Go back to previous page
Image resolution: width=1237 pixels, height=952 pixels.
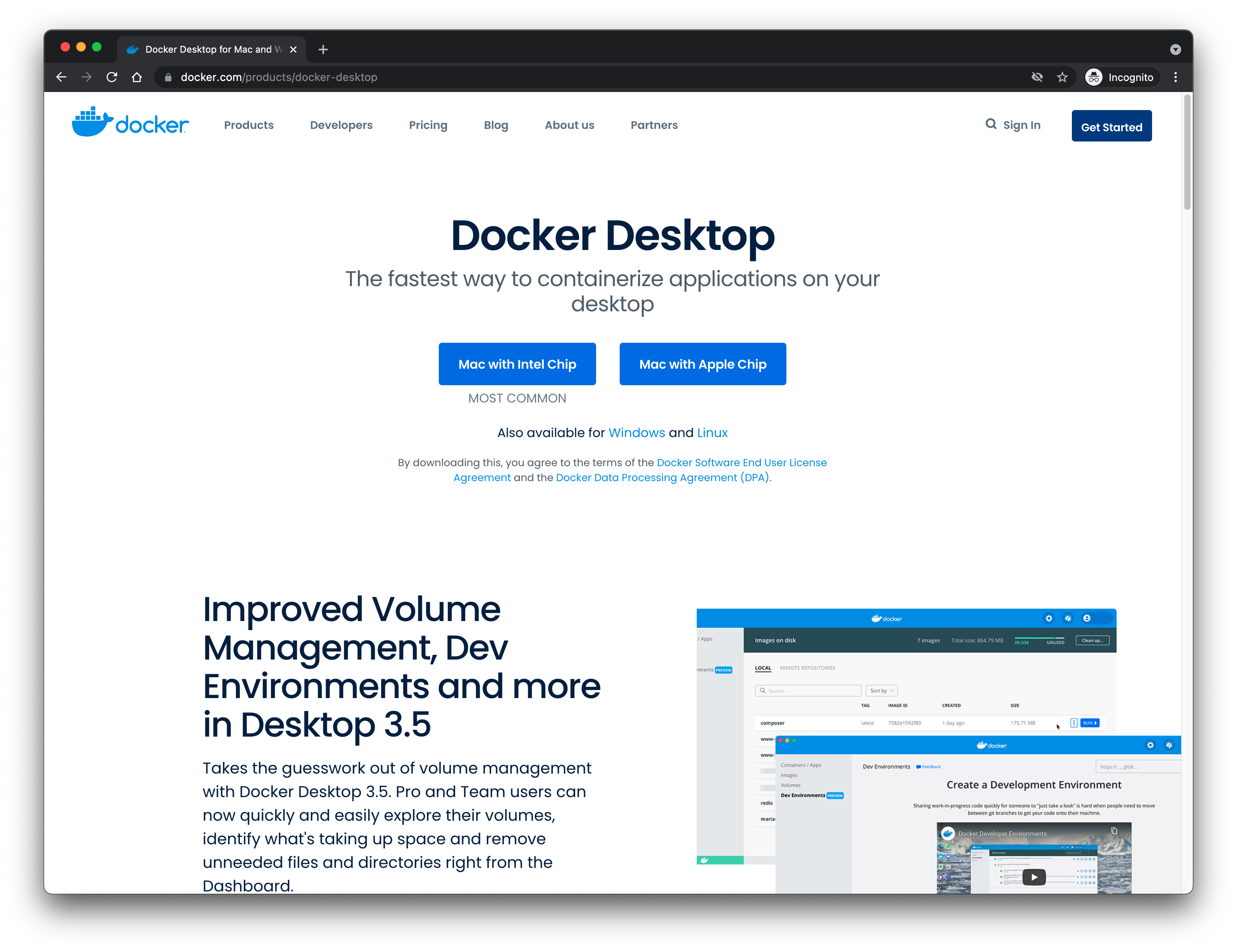61,77
